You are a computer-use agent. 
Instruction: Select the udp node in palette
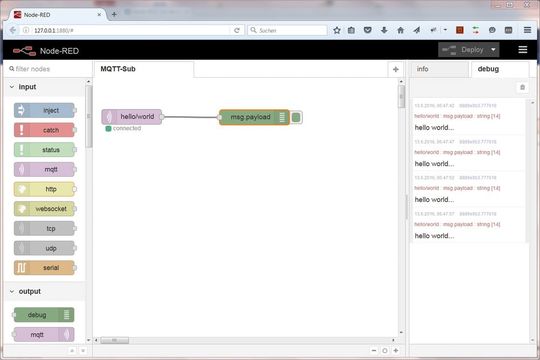tap(44, 248)
